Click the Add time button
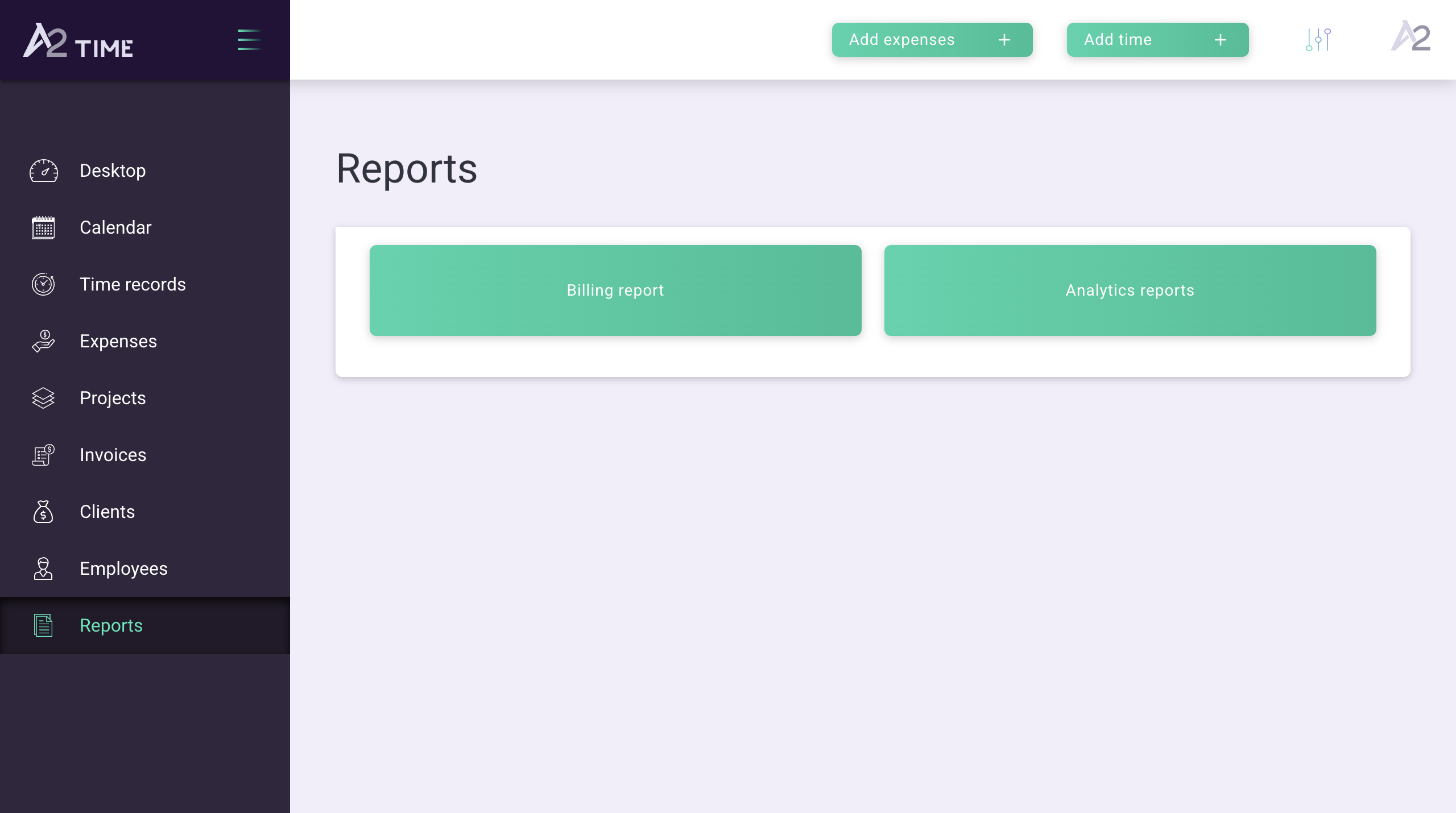This screenshot has height=813, width=1456. click(1158, 40)
